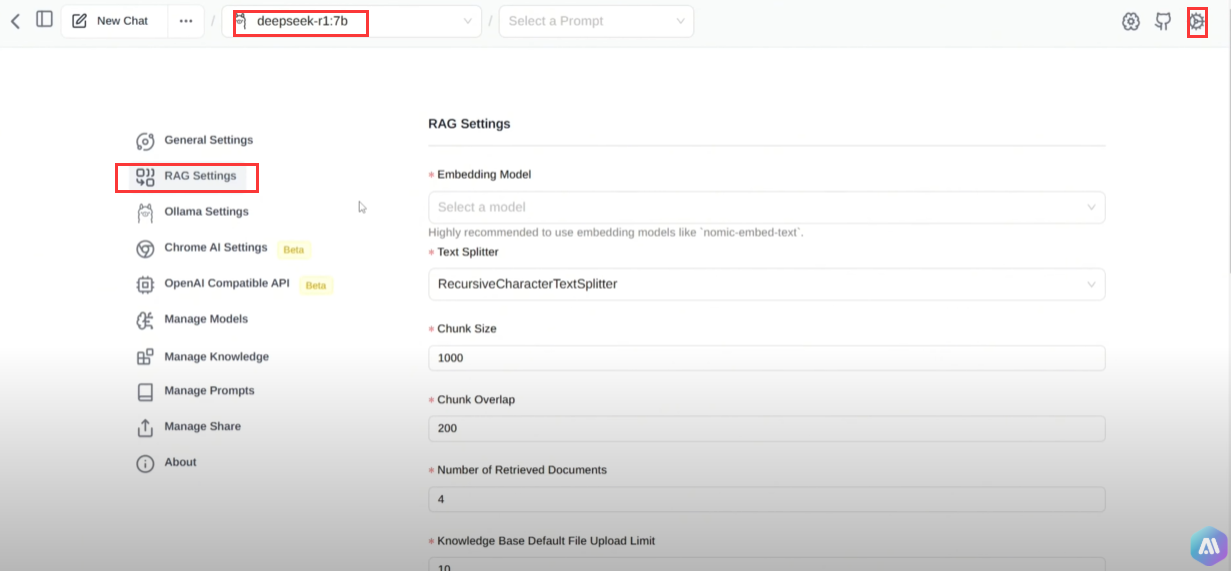1231x571 pixels.
Task: Click the Chrome logo icon
Action: click(x=145, y=249)
